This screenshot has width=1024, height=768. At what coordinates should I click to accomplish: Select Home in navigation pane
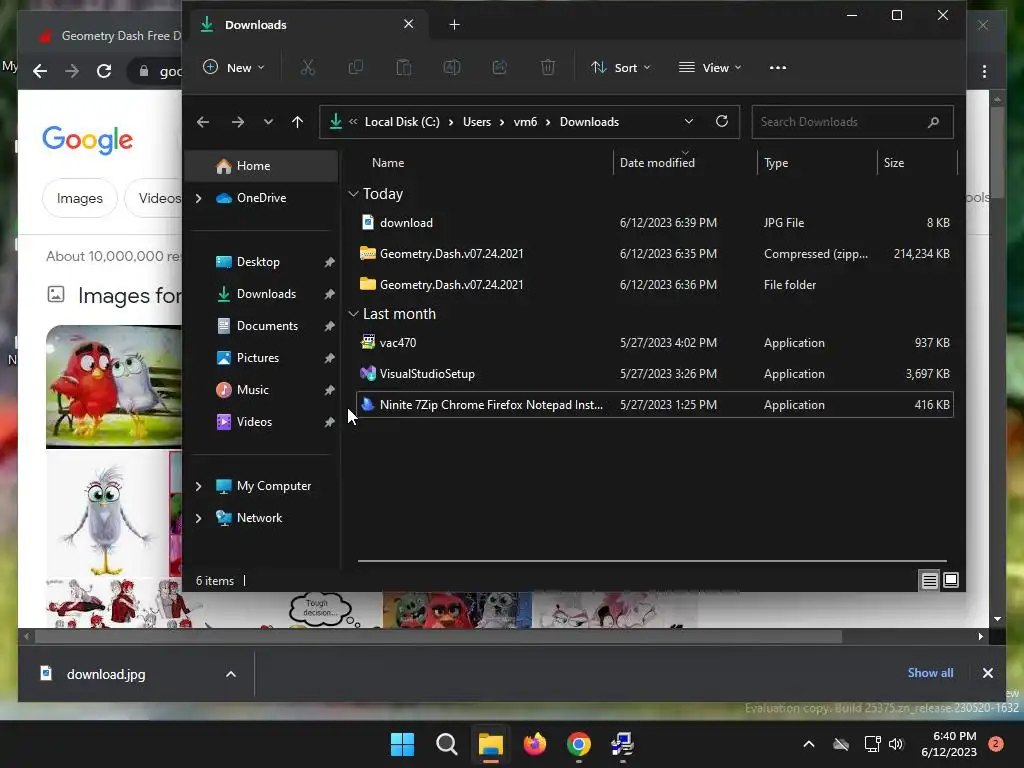[262, 166]
